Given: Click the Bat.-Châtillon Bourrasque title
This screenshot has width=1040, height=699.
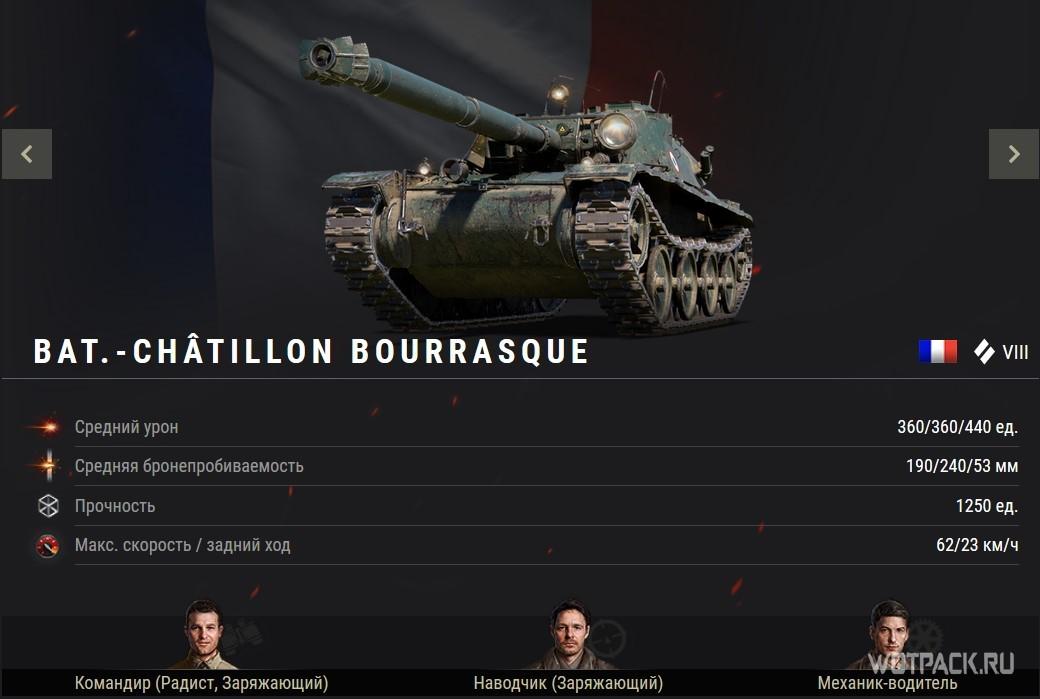Looking at the screenshot, I should 311,350.
